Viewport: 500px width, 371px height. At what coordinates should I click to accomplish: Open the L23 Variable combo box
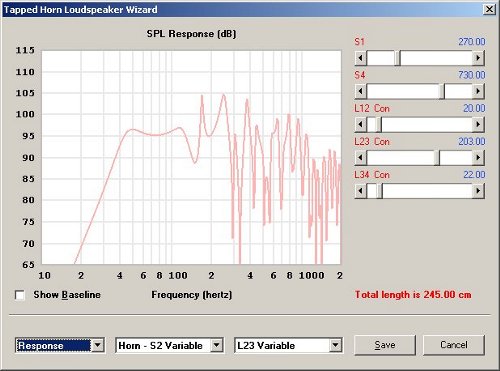(336, 345)
